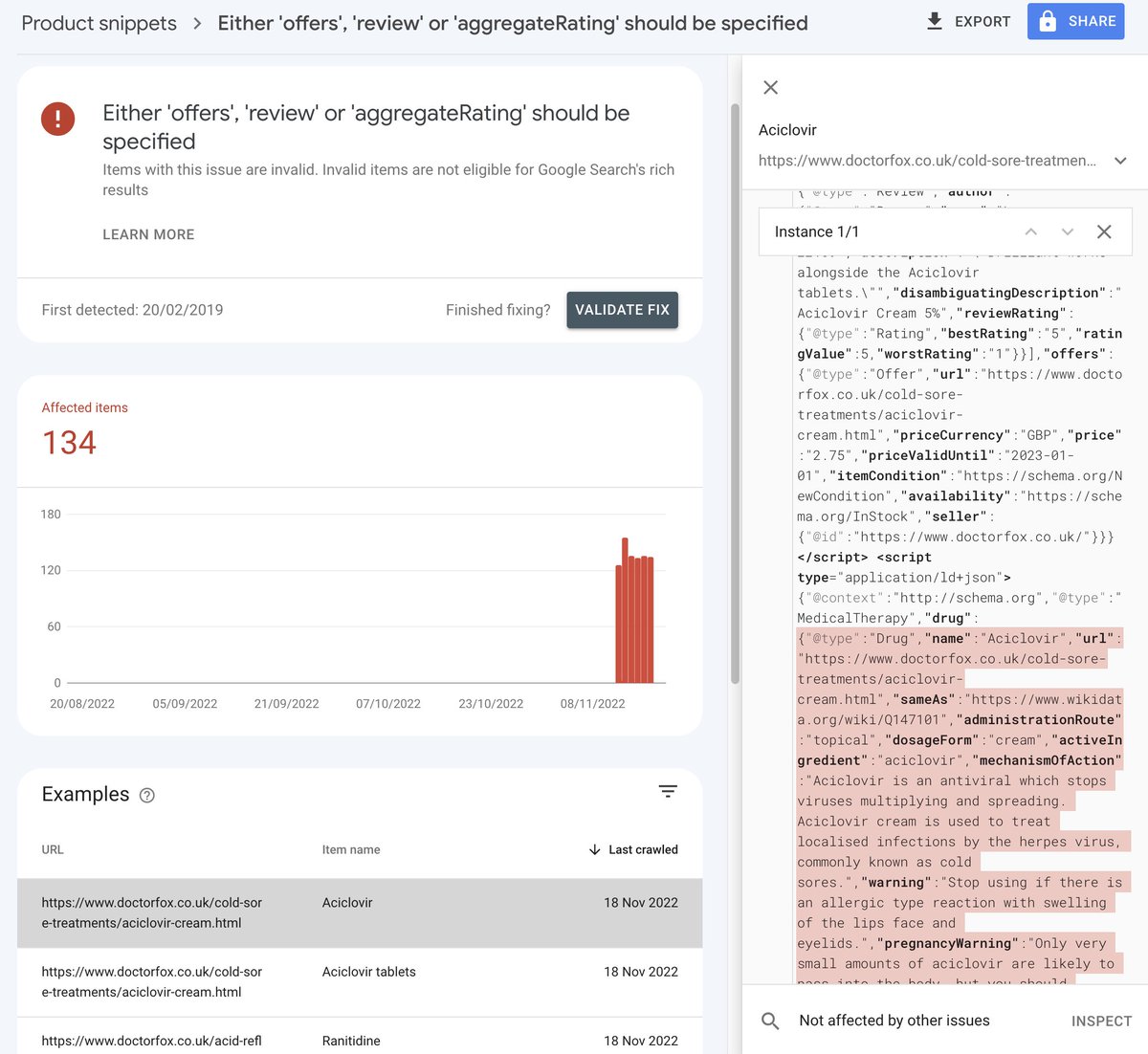Select the Aciclovir tablets example row

click(360, 982)
